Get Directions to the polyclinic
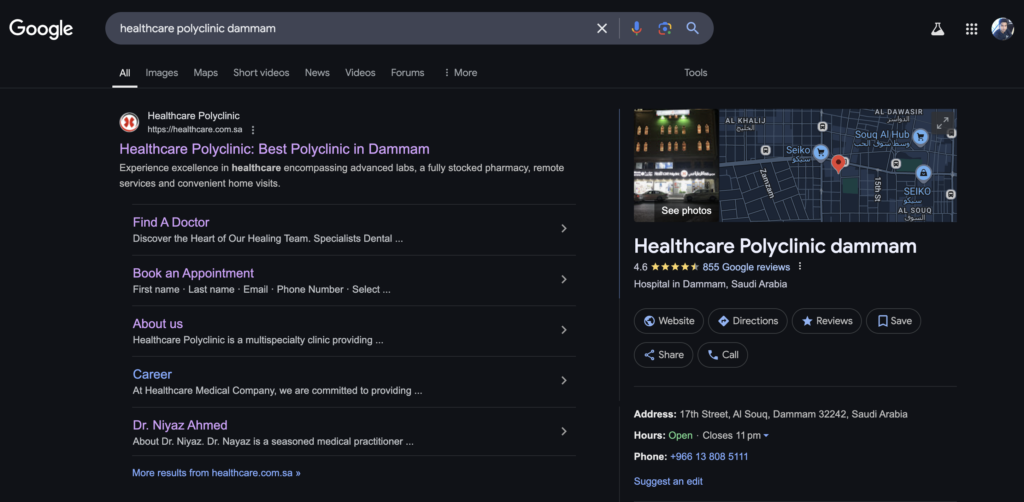1024x502 pixels. point(748,321)
